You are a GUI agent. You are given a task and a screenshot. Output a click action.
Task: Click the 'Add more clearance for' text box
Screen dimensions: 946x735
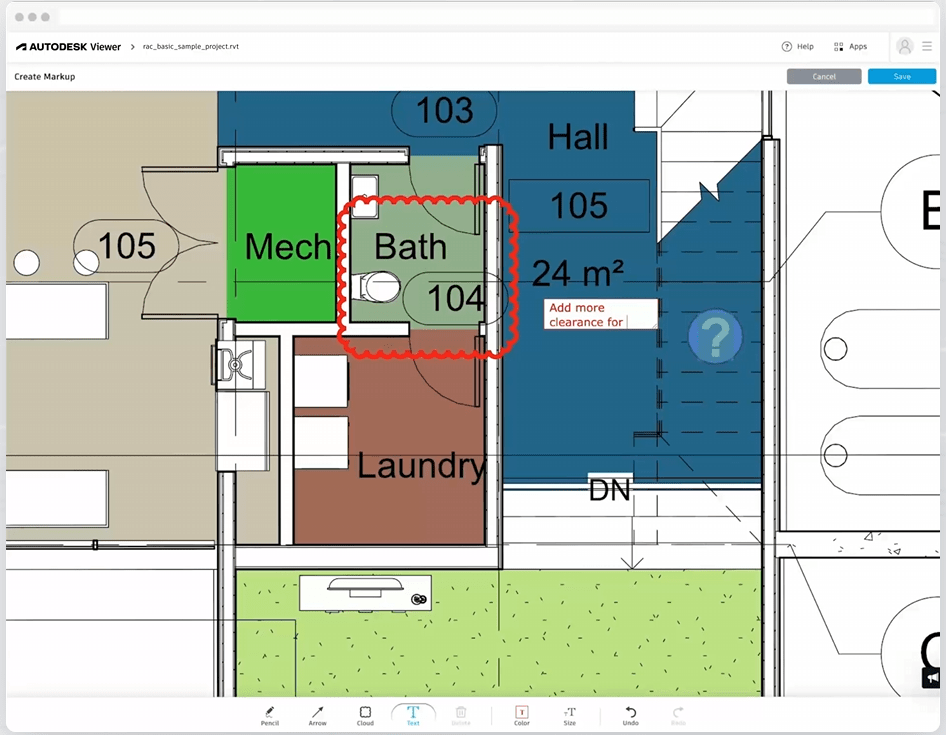tap(600, 314)
